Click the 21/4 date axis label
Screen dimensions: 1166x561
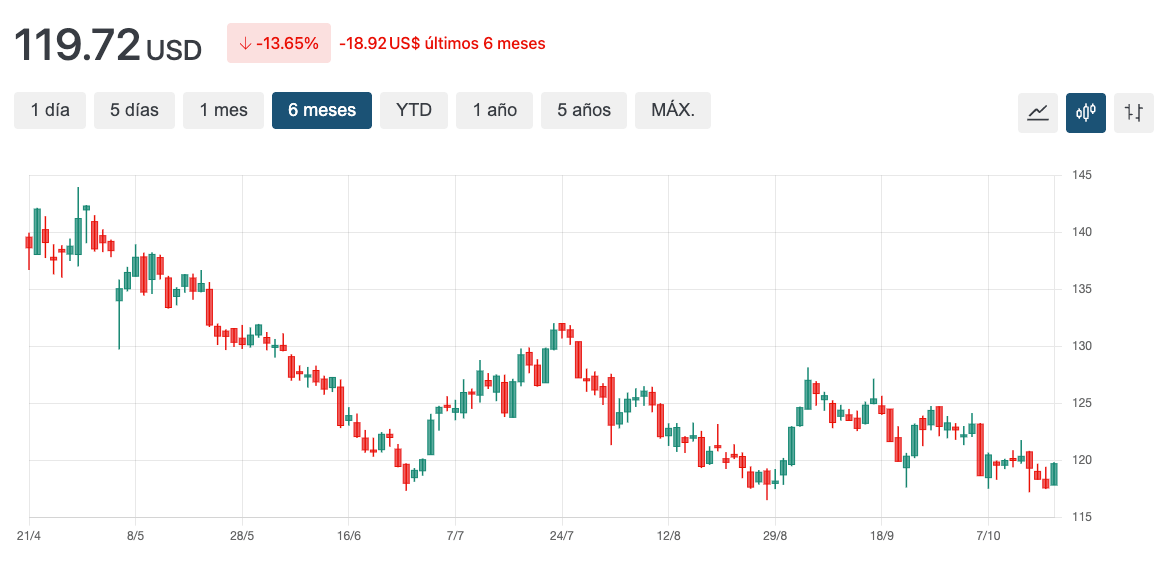click(x=29, y=536)
